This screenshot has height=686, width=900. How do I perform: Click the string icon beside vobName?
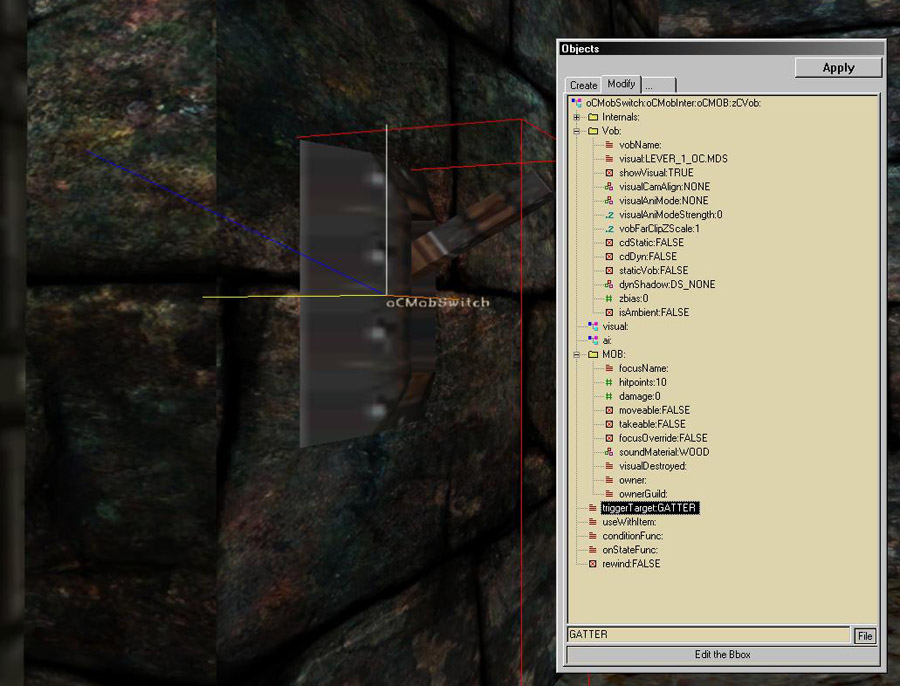(x=609, y=145)
